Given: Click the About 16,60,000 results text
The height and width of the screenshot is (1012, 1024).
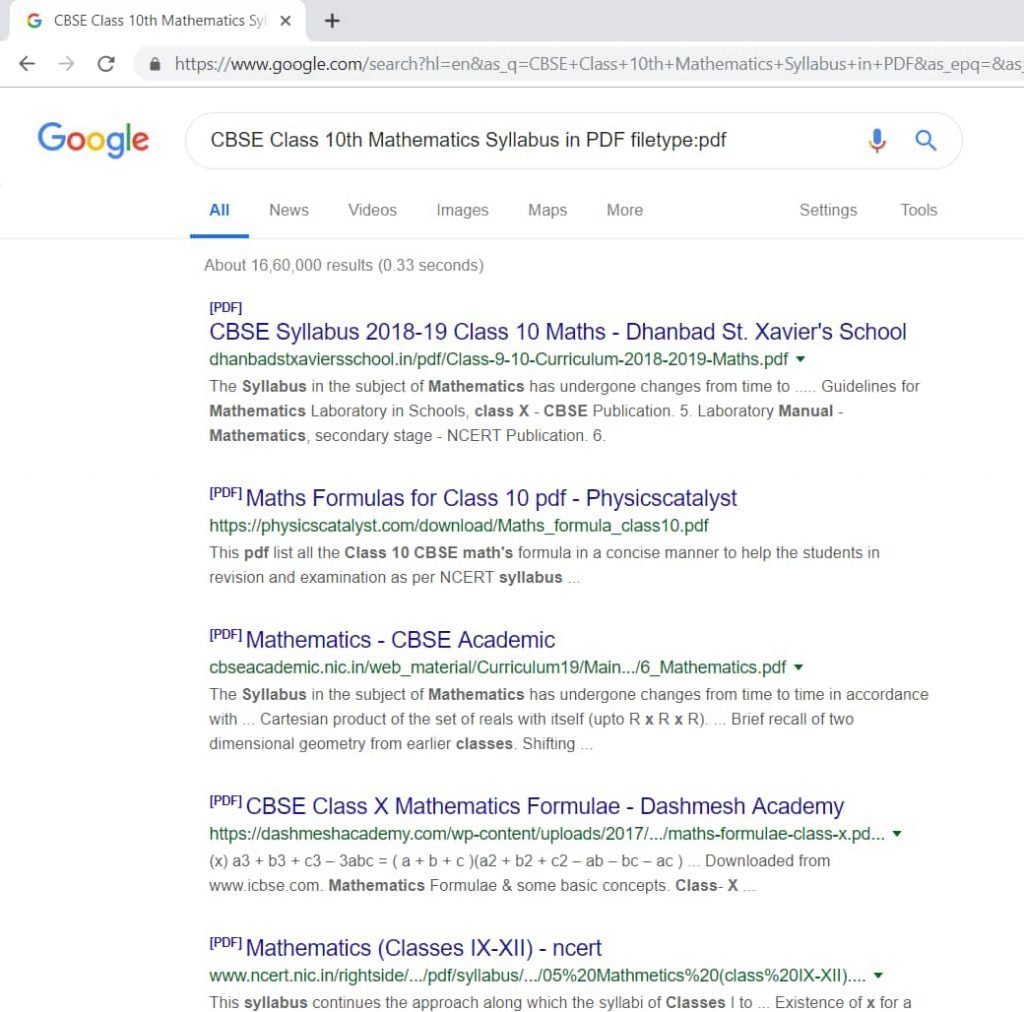Looking at the screenshot, I should (x=344, y=266).
